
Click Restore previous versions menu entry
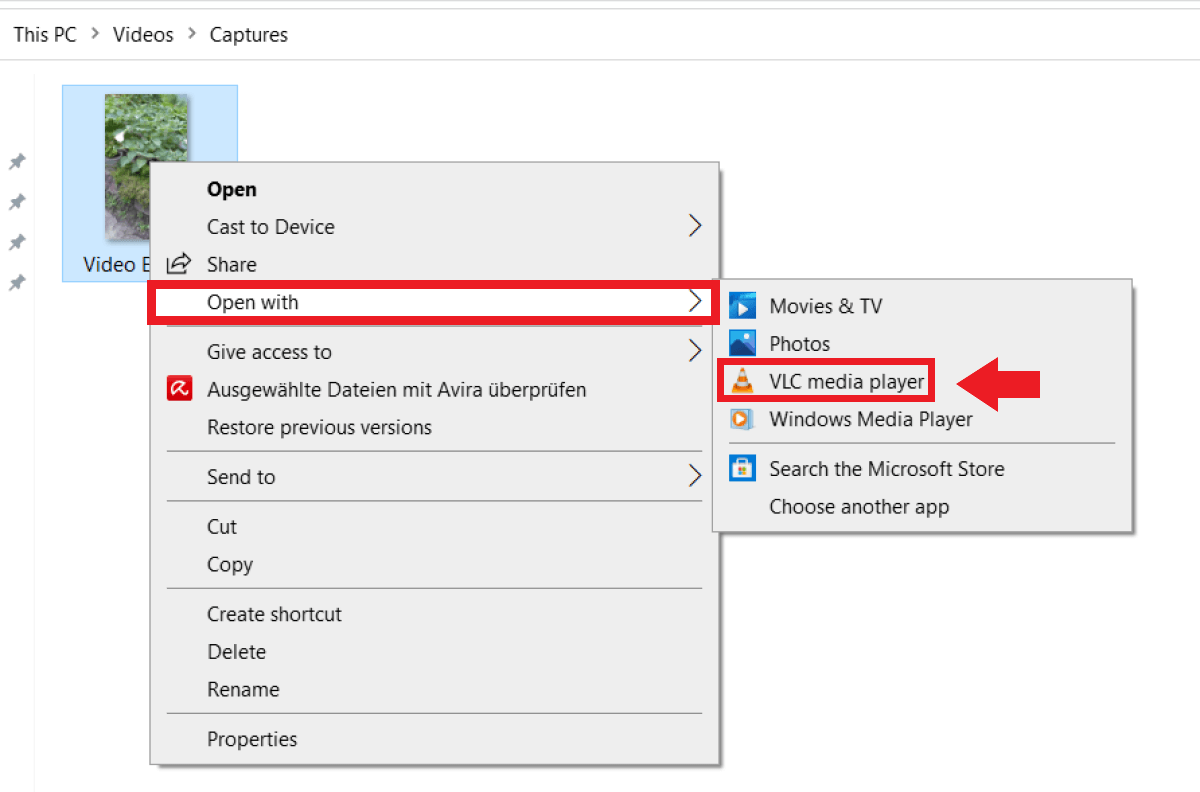click(x=319, y=427)
